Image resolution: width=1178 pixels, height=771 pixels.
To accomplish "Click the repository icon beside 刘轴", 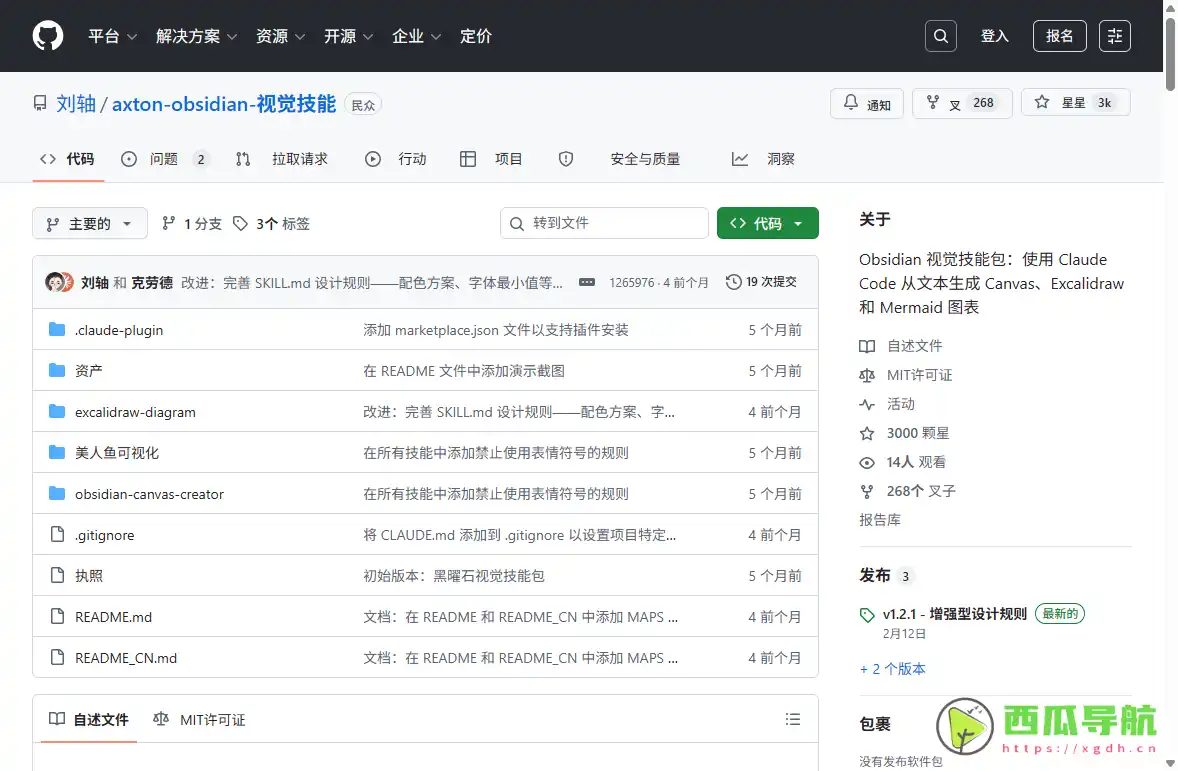I will tap(40, 104).
